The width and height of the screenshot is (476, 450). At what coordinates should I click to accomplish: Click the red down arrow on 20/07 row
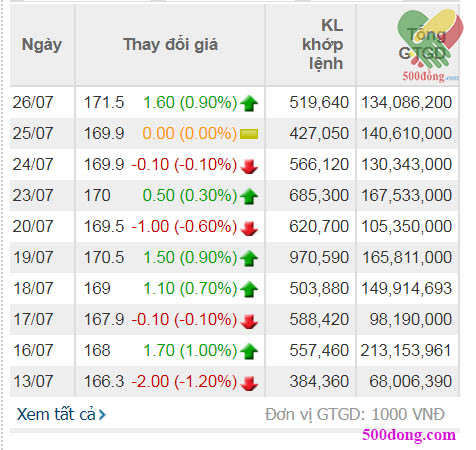tap(249, 228)
